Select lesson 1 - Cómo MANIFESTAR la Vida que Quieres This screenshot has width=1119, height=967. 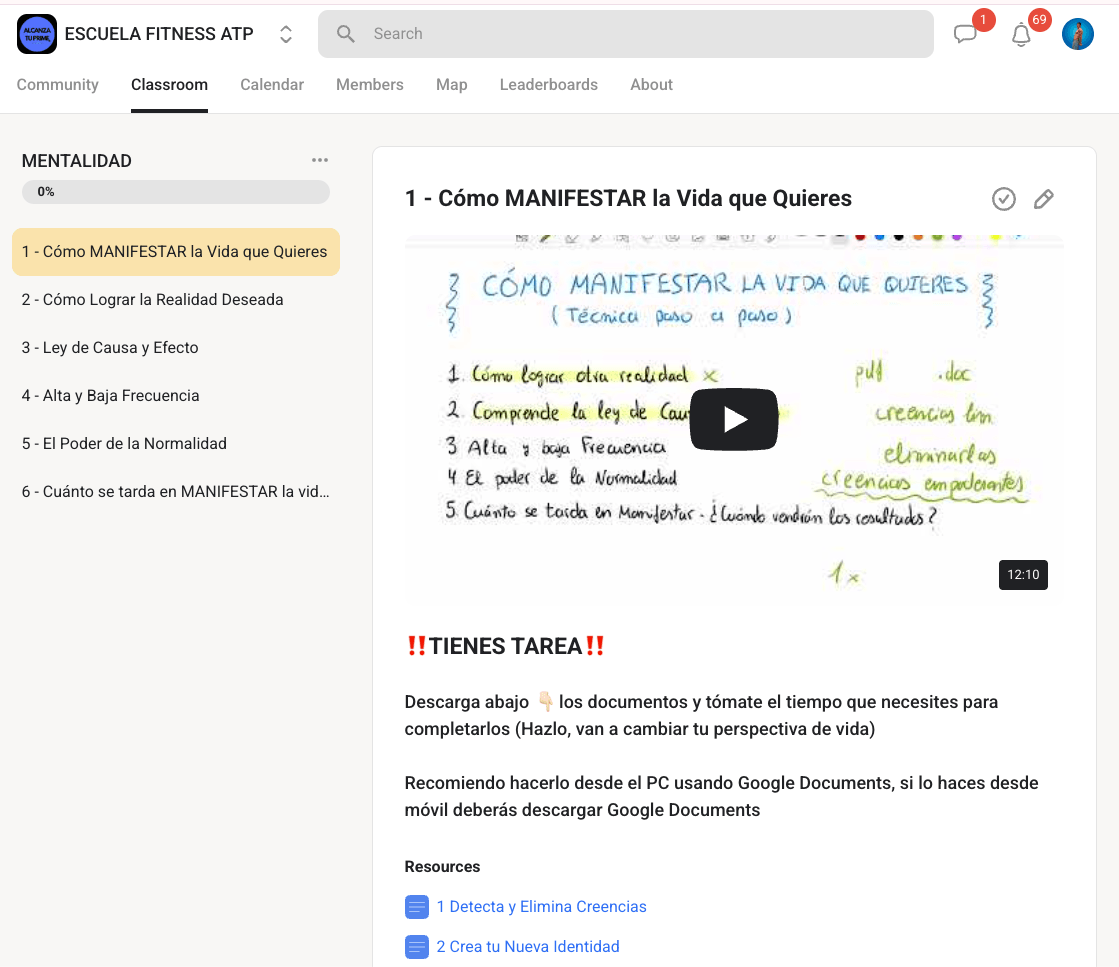[x=176, y=252]
